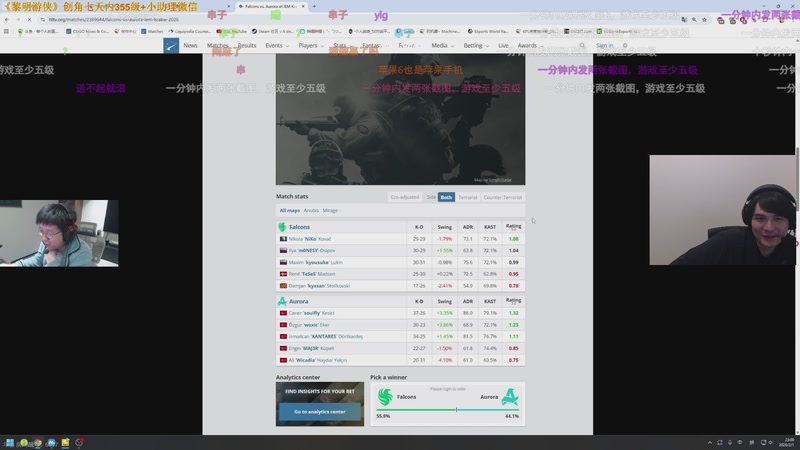Open Damjan 'kyxsan' Stoilkovski player profile
The height and width of the screenshot is (450, 800).
[x=319, y=286]
